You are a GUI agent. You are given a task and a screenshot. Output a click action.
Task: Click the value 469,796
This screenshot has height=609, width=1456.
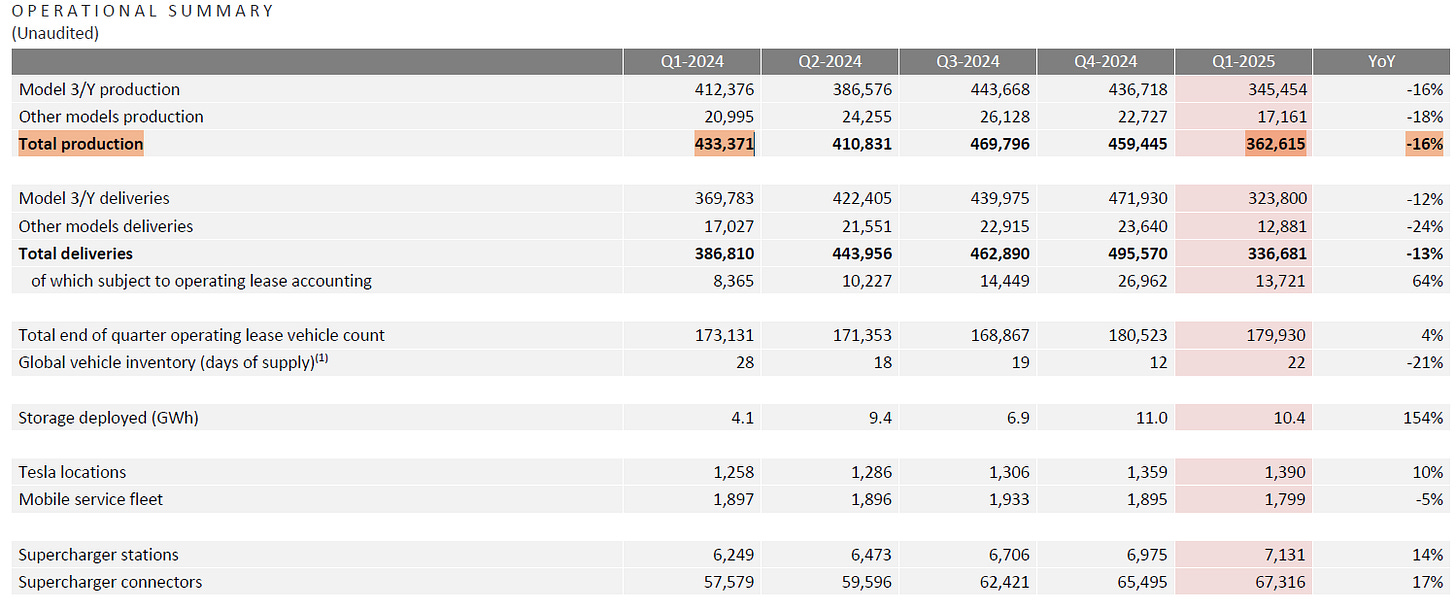(1000, 144)
